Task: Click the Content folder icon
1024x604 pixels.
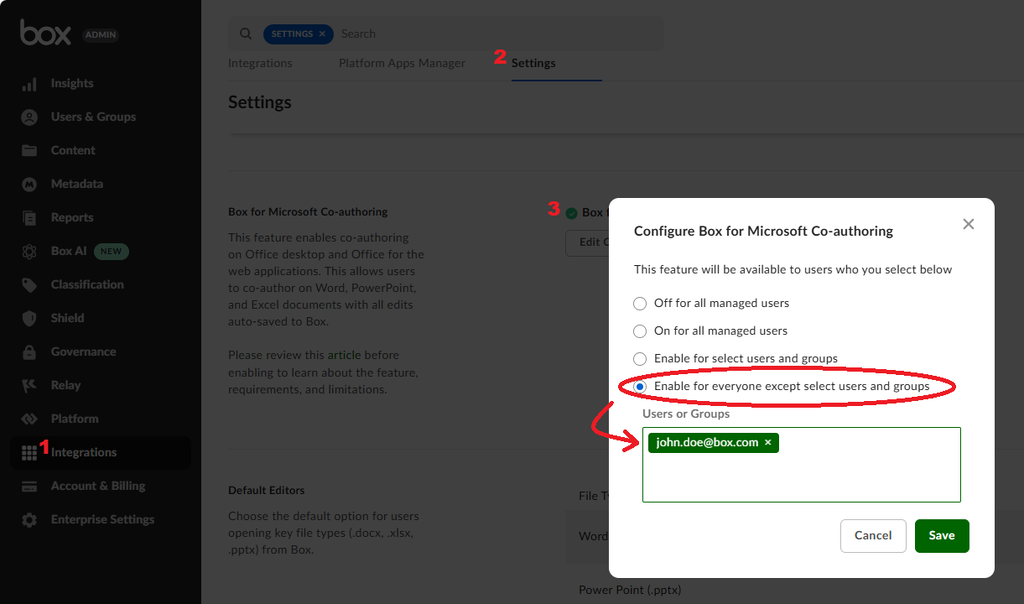Action: 30,151
